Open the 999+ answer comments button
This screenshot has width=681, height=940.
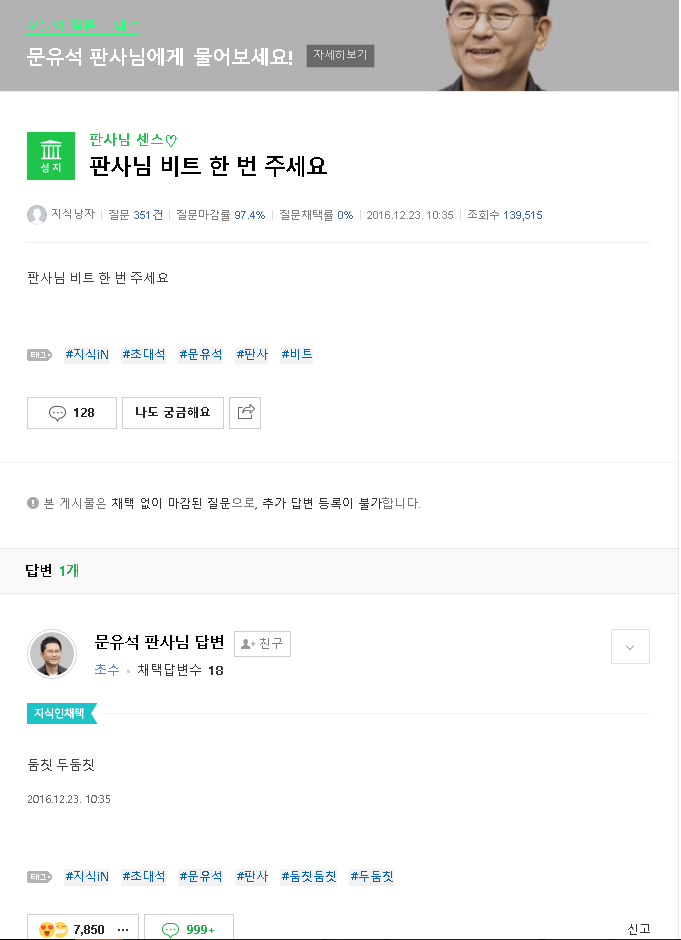click(189, 929)
